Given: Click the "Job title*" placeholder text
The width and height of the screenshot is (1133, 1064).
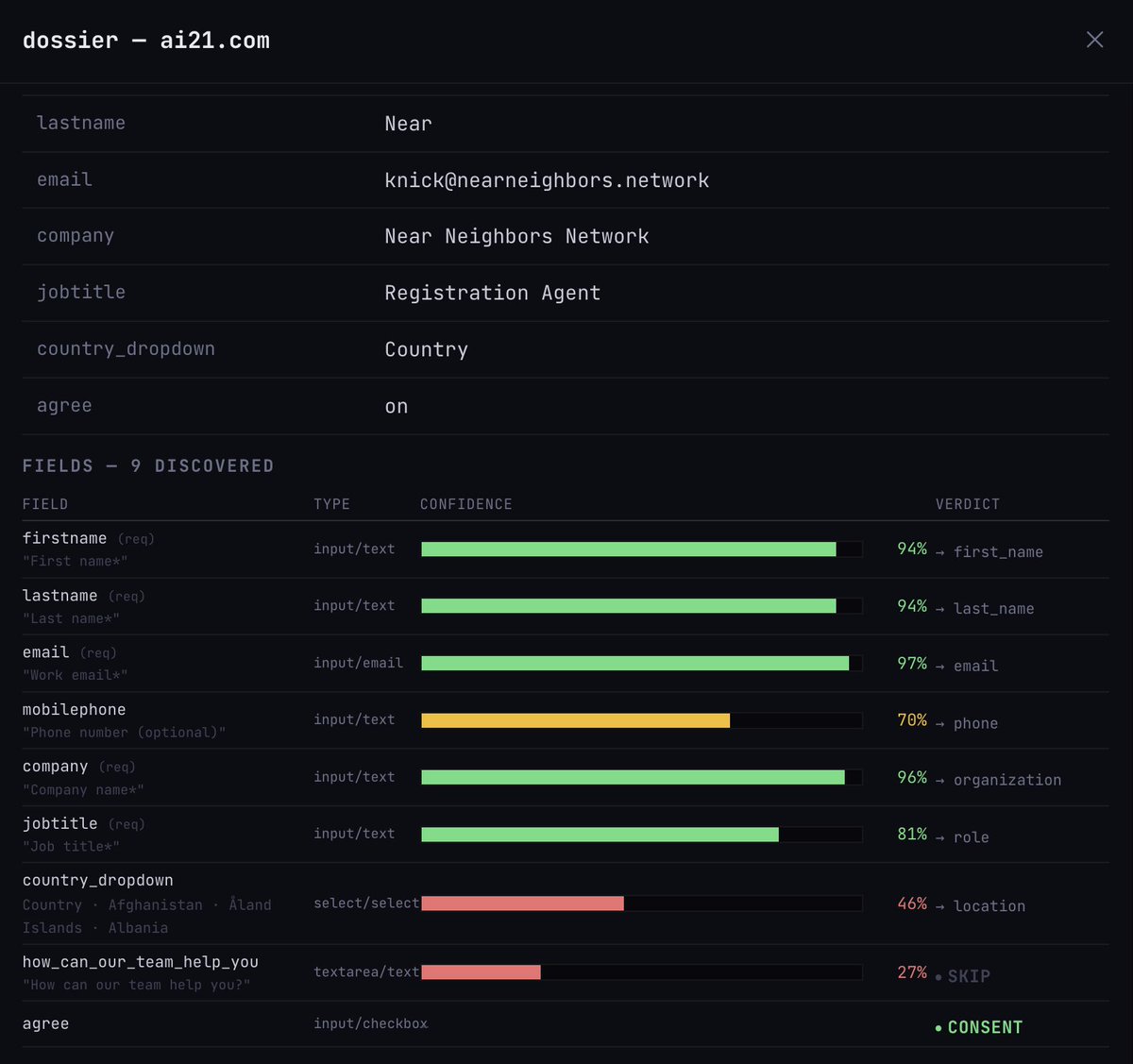Looking at the screenshot, I should 71,846.
